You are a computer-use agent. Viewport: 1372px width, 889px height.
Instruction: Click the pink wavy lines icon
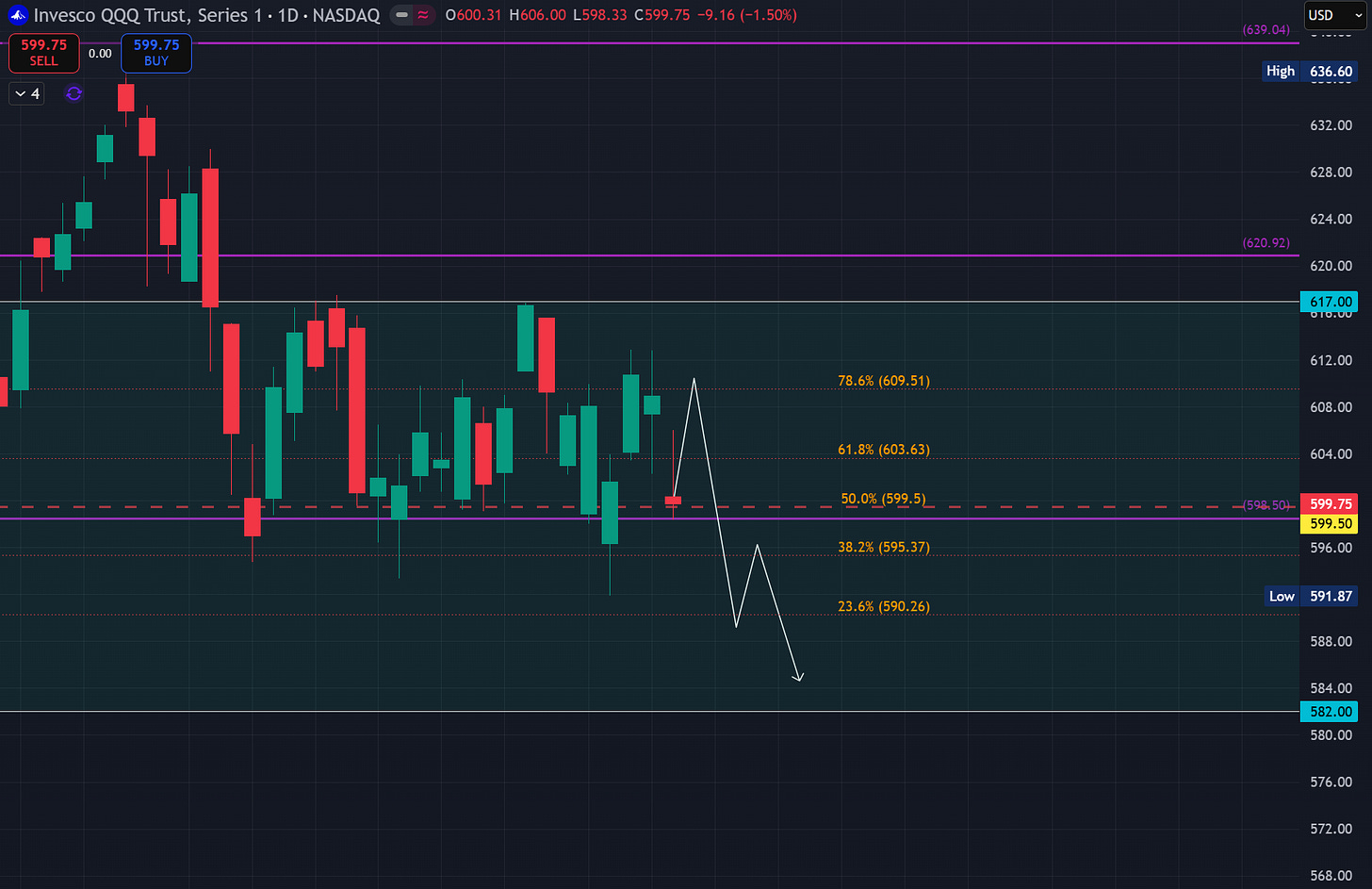pos(424,15)
